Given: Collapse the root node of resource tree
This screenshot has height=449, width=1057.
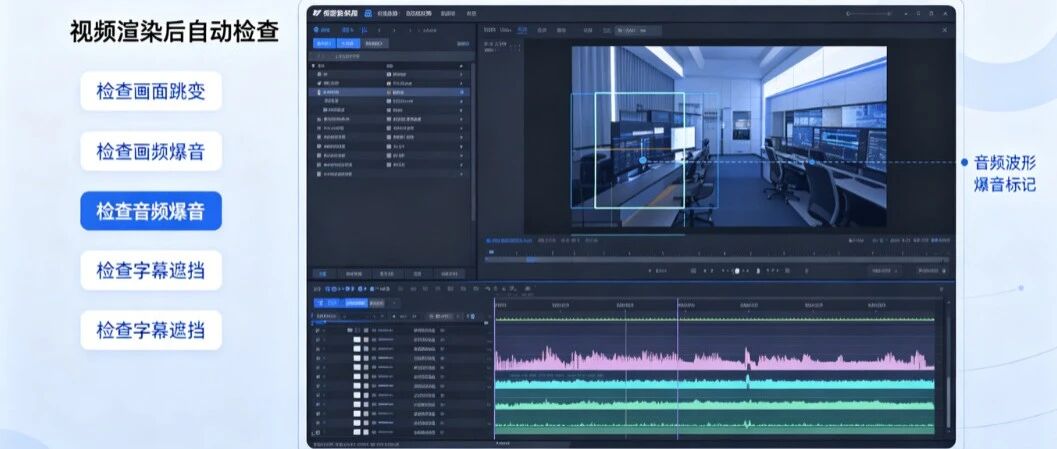Looking at the screenshot, I should pyautogui.click(x=313, y=65).
